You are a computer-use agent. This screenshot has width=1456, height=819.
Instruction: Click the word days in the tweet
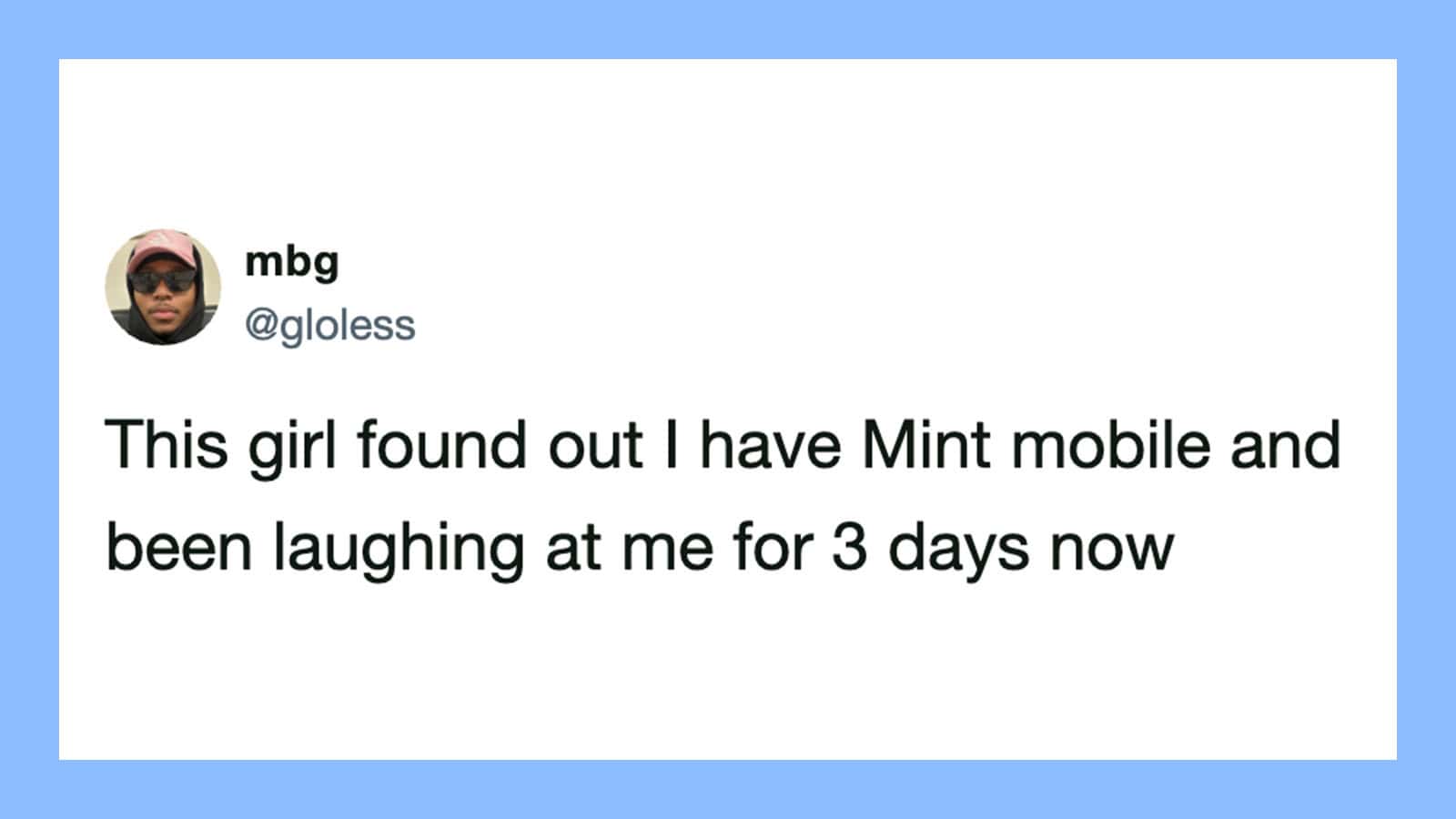pos(959,551)
